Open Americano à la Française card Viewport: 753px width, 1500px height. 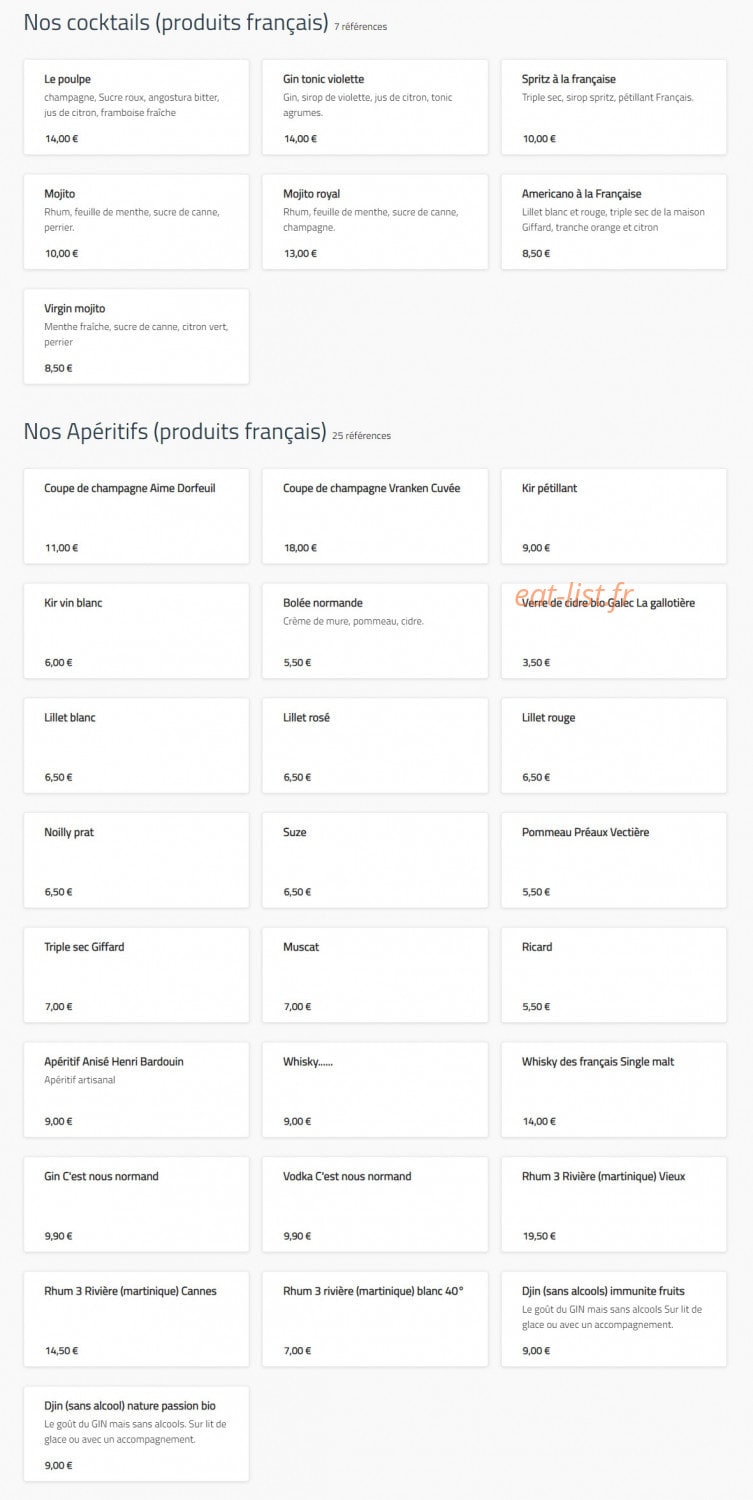[614, 222]
